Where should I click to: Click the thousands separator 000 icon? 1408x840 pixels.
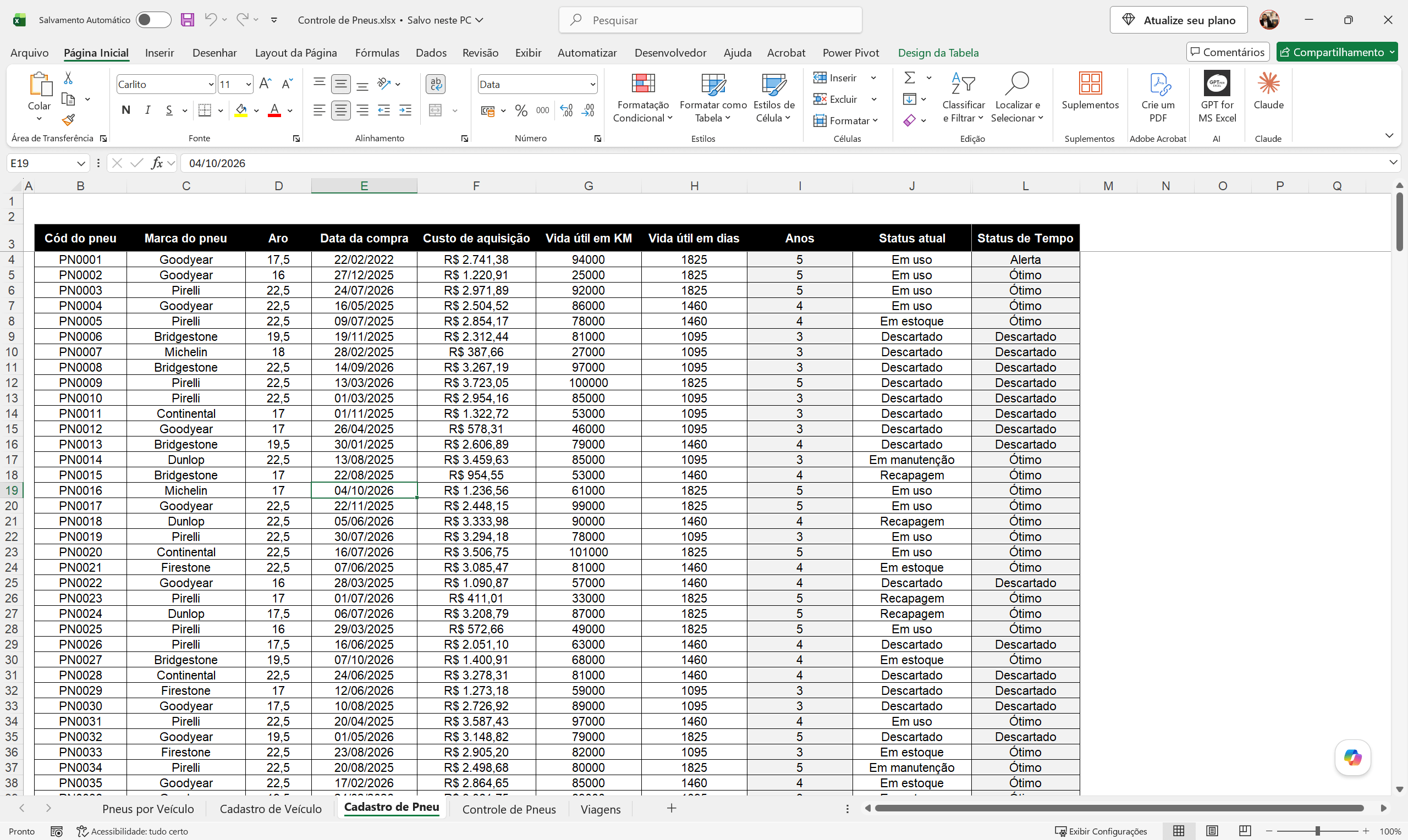(543, 110)
